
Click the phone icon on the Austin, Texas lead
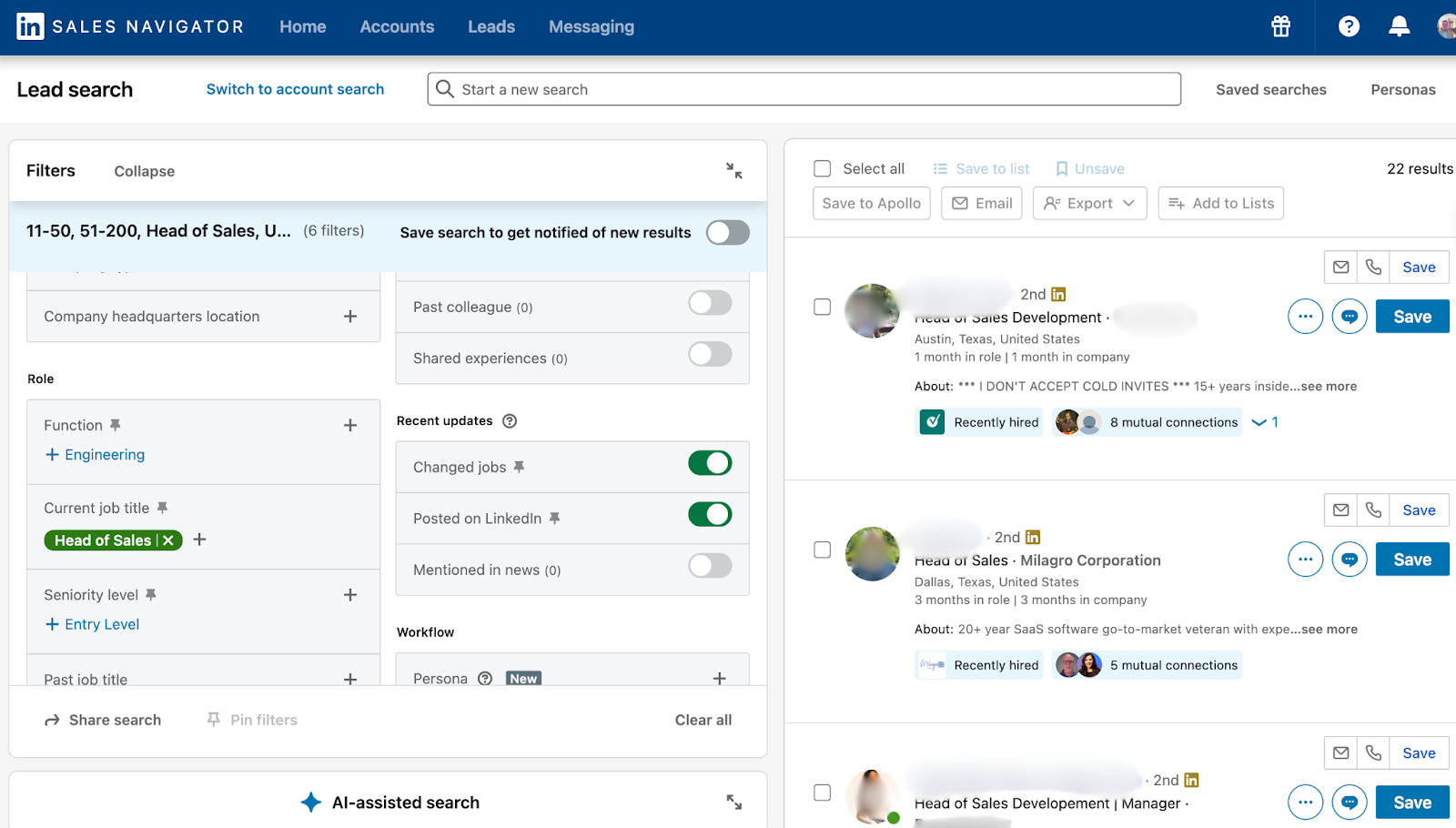coord(1373,267)
